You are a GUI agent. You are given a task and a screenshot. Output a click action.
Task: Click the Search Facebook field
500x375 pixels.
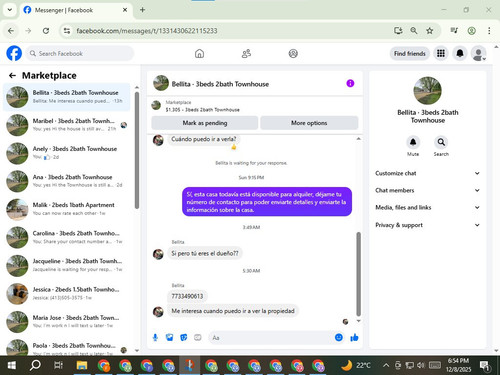tap(80, 53)
